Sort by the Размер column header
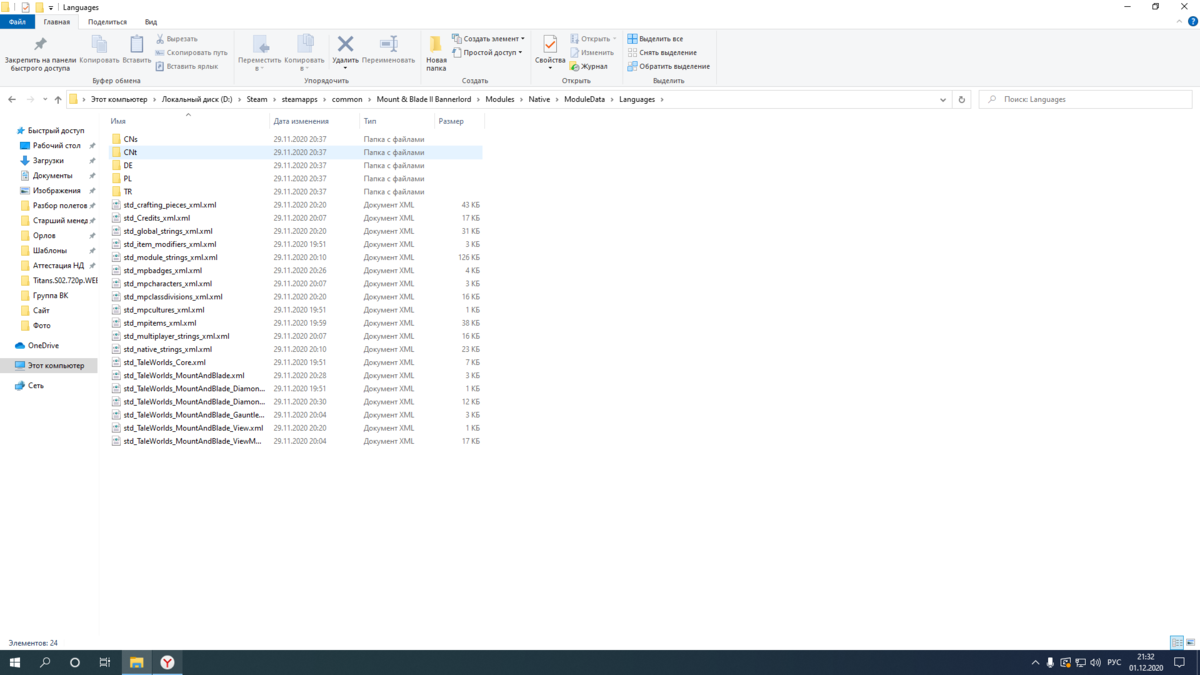This screenshot has width=1200, height=675. (451, 120)
